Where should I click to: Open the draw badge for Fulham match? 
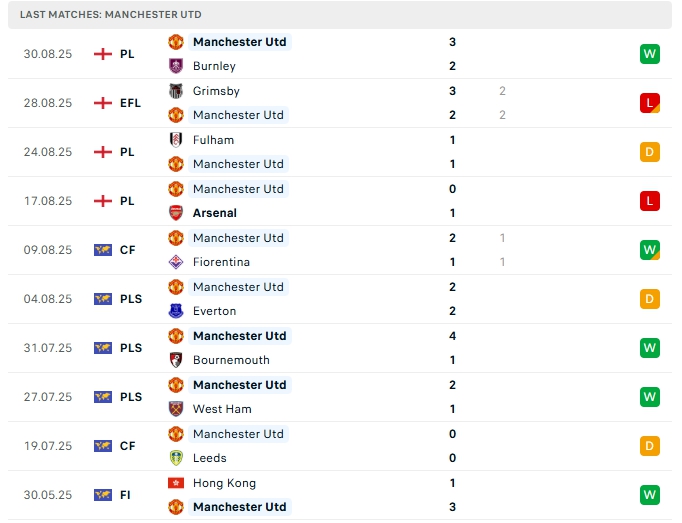tap(650, 152)
